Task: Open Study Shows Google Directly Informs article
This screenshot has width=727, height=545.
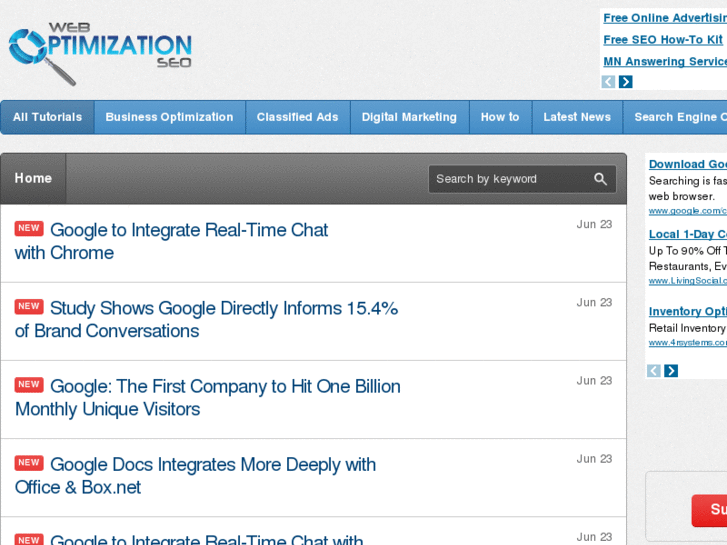Action: [x=206, y=320]
